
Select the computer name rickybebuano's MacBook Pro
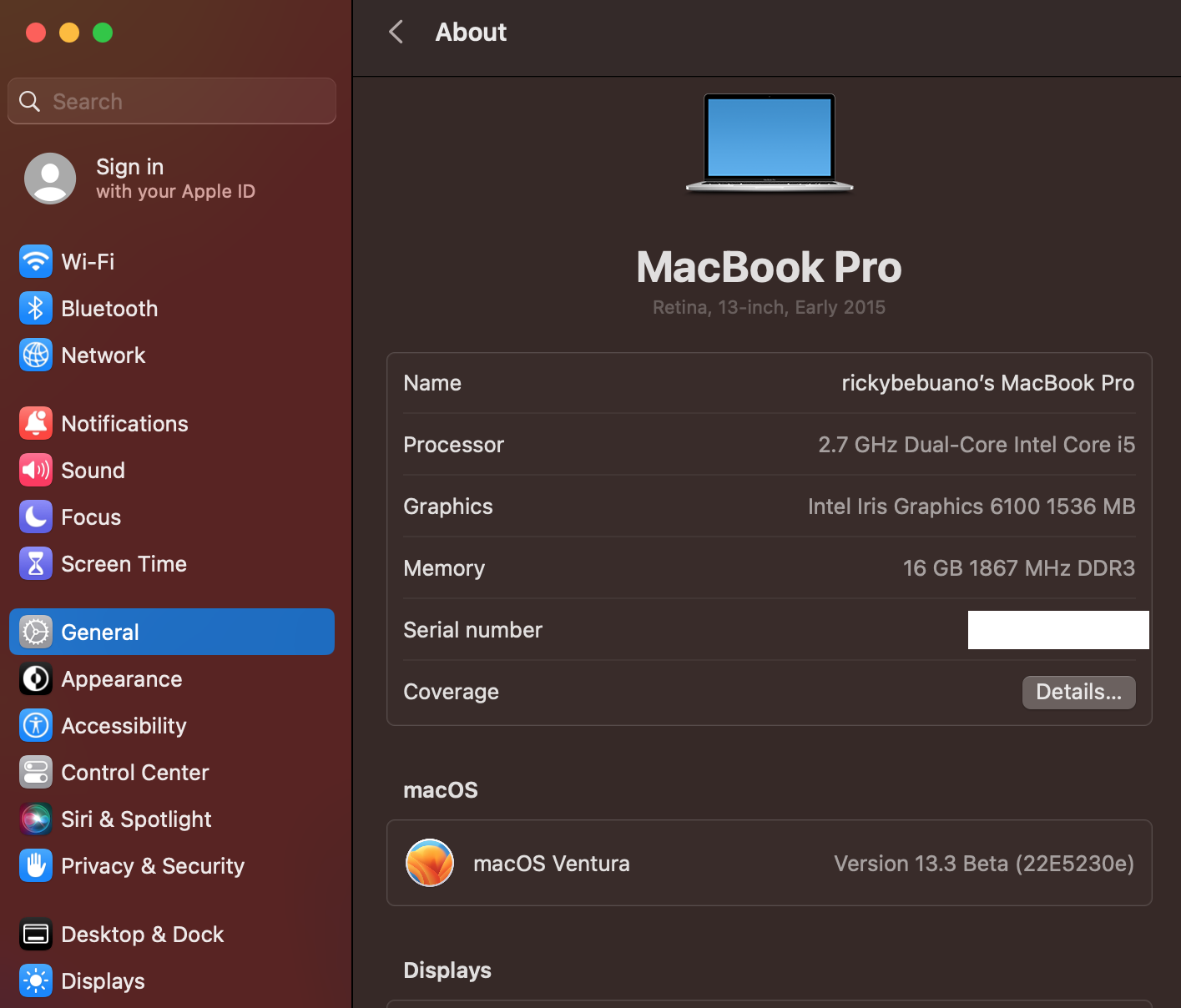pyautogui.click(x=987, y=383)
